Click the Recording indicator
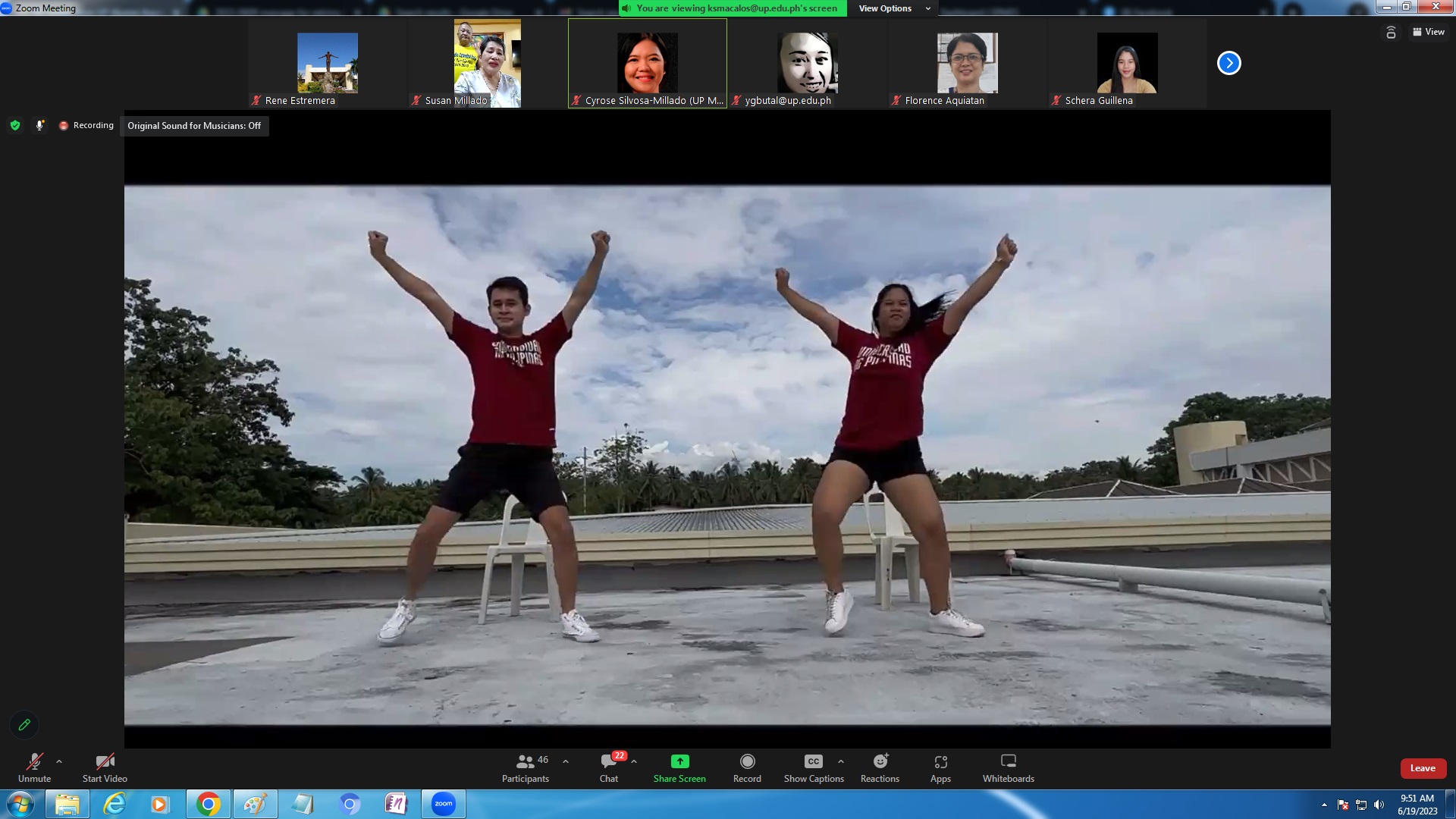The image size is (1456, 819). (x=86, y=125)
